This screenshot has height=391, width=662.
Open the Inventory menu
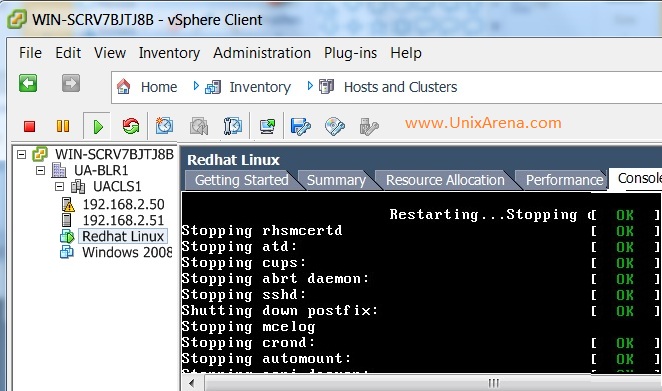point(169,53)
